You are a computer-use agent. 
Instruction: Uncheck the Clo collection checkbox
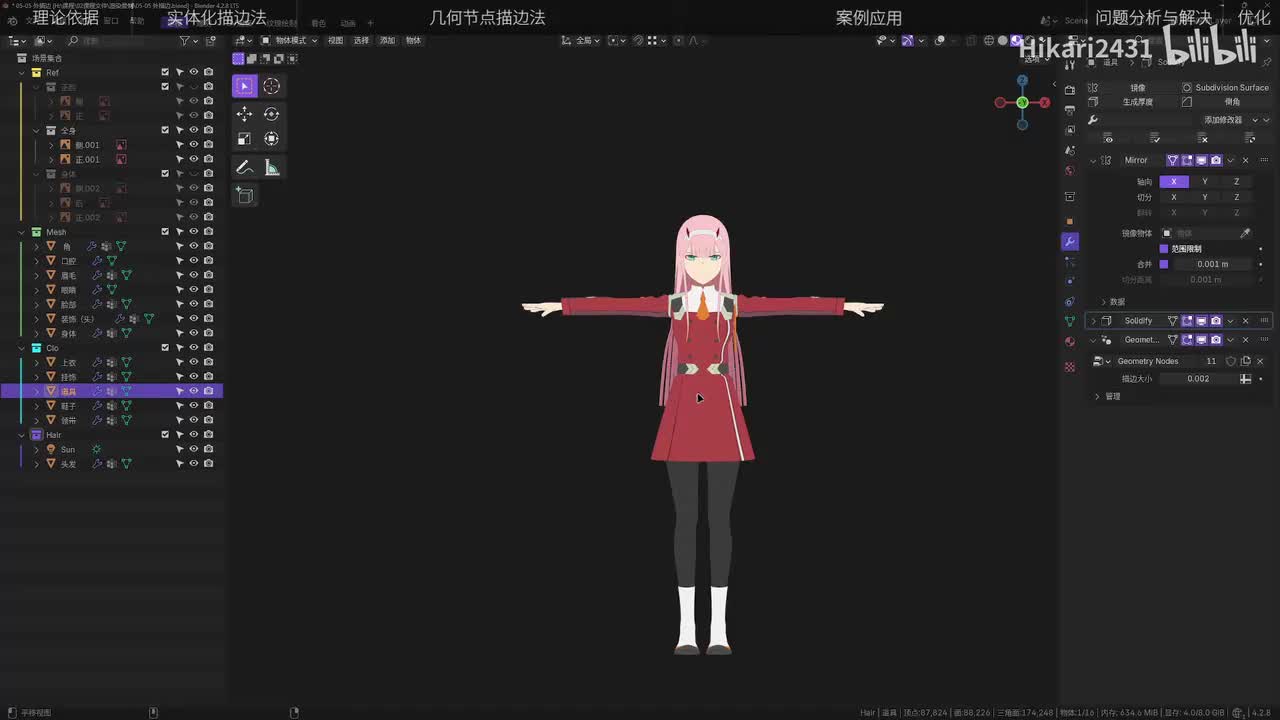[x=165, y=348]
